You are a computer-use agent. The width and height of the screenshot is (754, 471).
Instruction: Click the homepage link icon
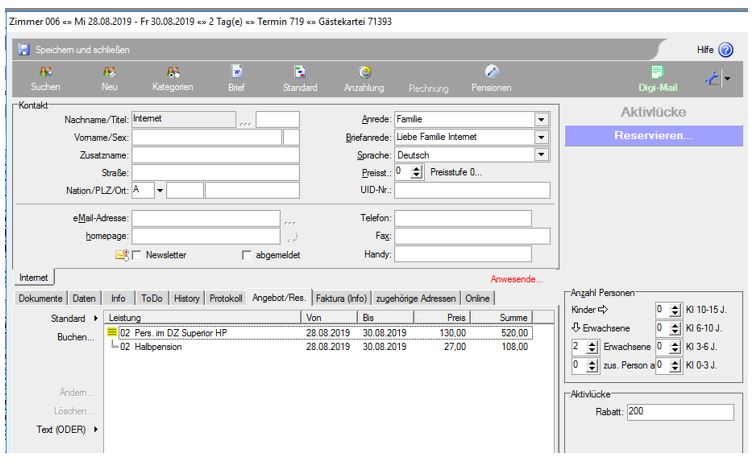click(x=292, y=237)
